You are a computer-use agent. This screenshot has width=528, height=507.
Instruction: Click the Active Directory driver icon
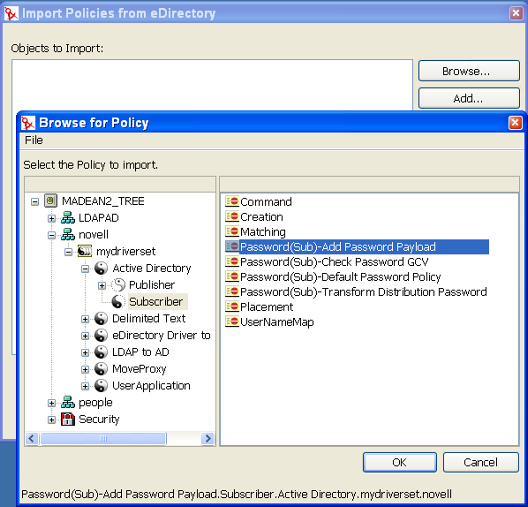[x=101, y=268]
